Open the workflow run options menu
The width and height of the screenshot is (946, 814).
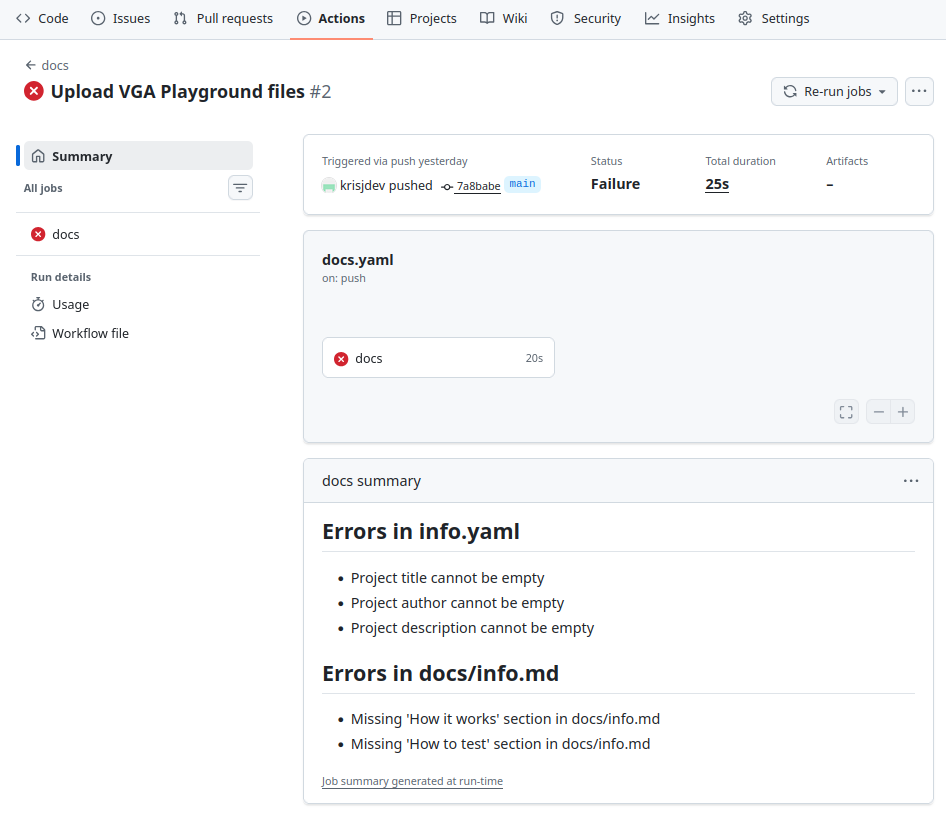point(919,92)
